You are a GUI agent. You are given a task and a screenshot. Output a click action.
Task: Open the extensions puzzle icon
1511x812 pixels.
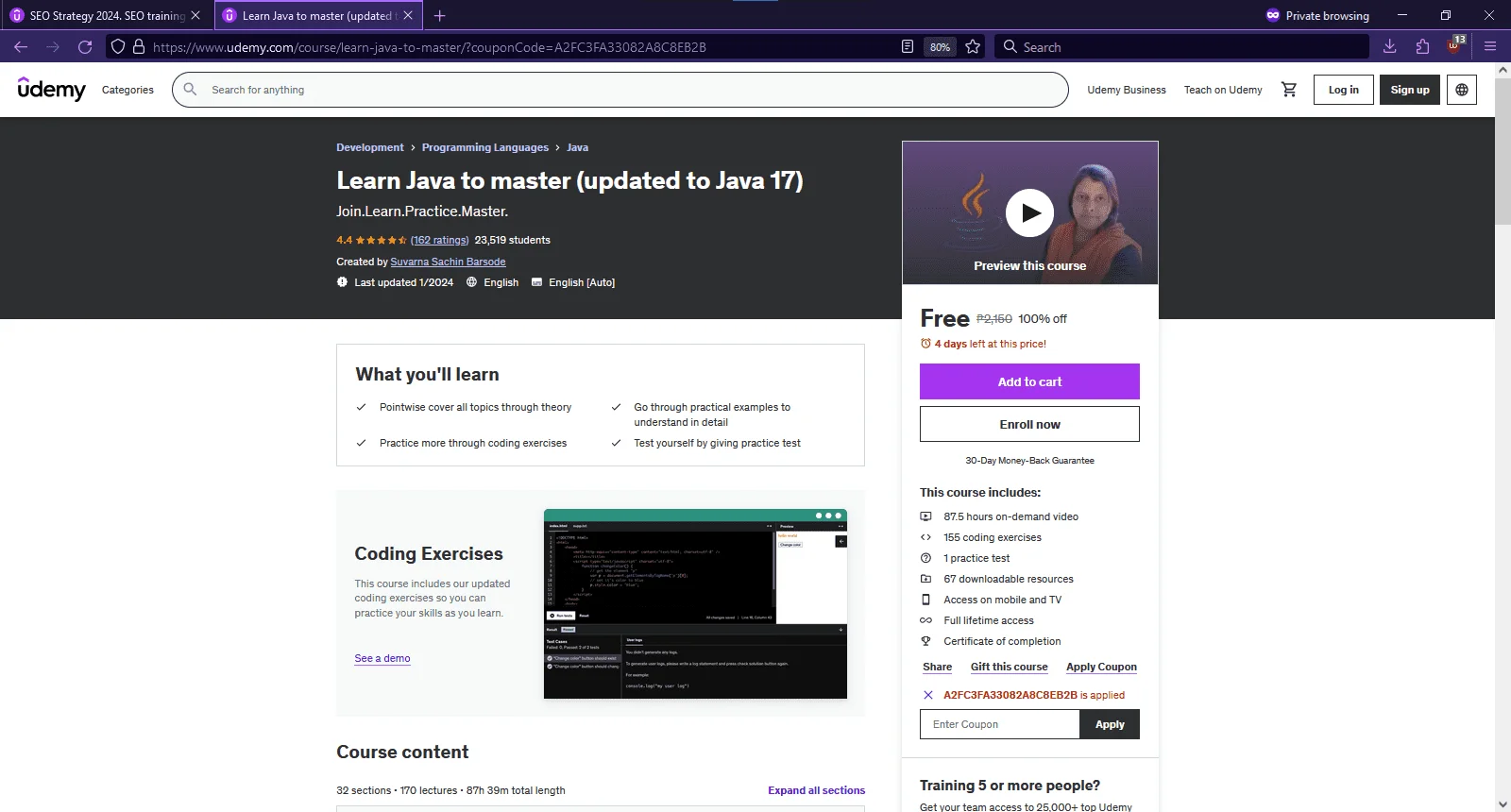1423,46
